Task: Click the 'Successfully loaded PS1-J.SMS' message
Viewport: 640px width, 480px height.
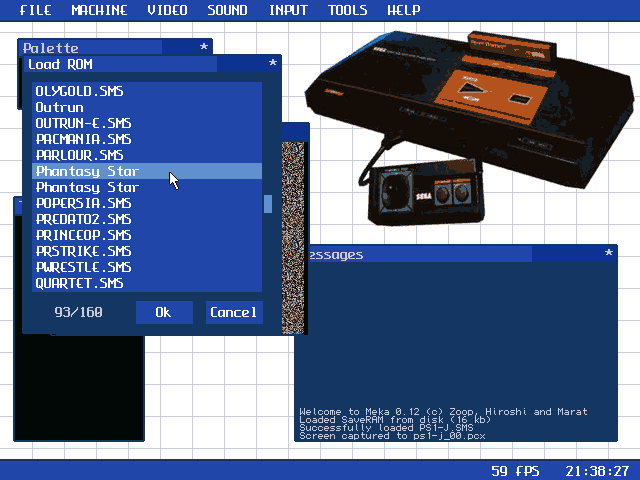Action: pos(386,428)
